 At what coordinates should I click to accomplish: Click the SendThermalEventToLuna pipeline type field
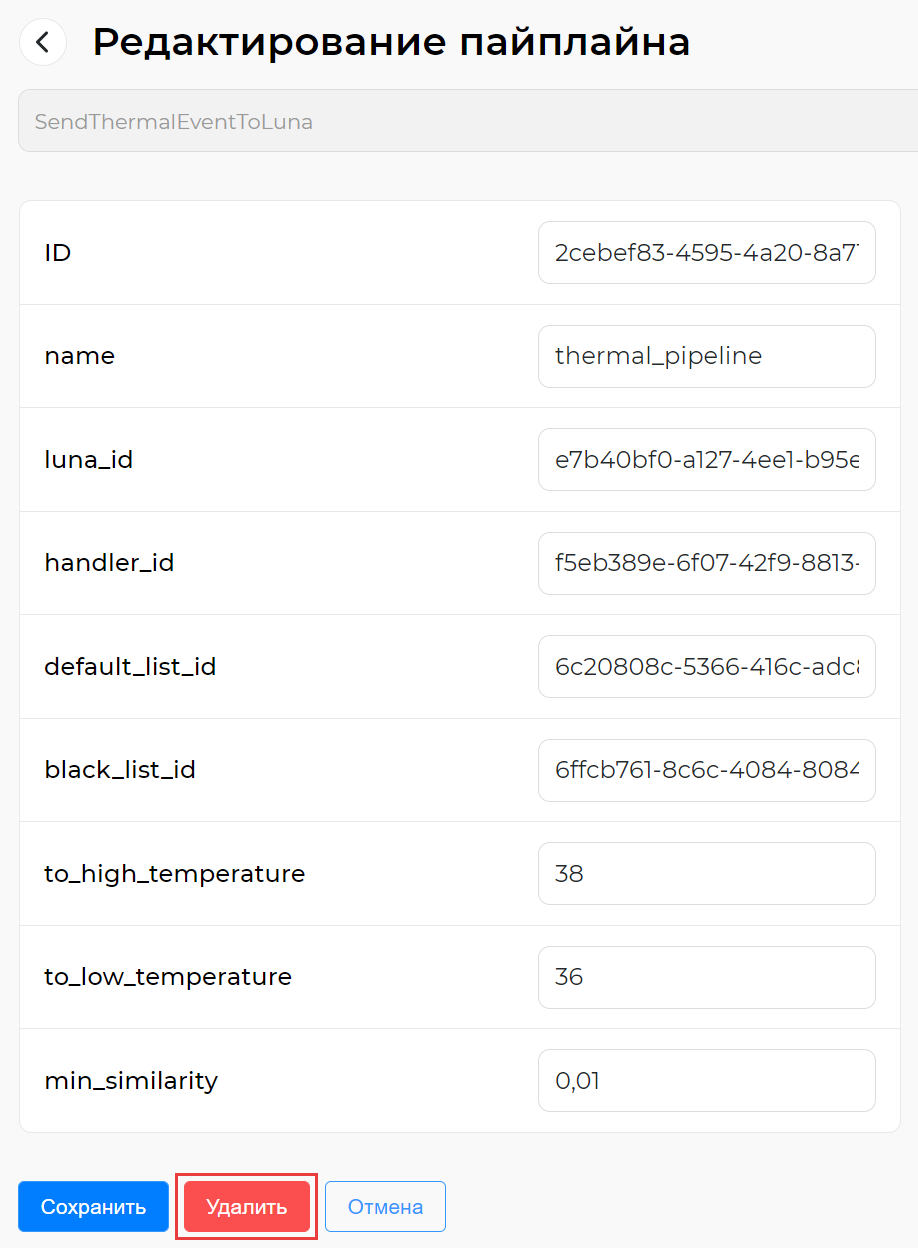[468, 121]
